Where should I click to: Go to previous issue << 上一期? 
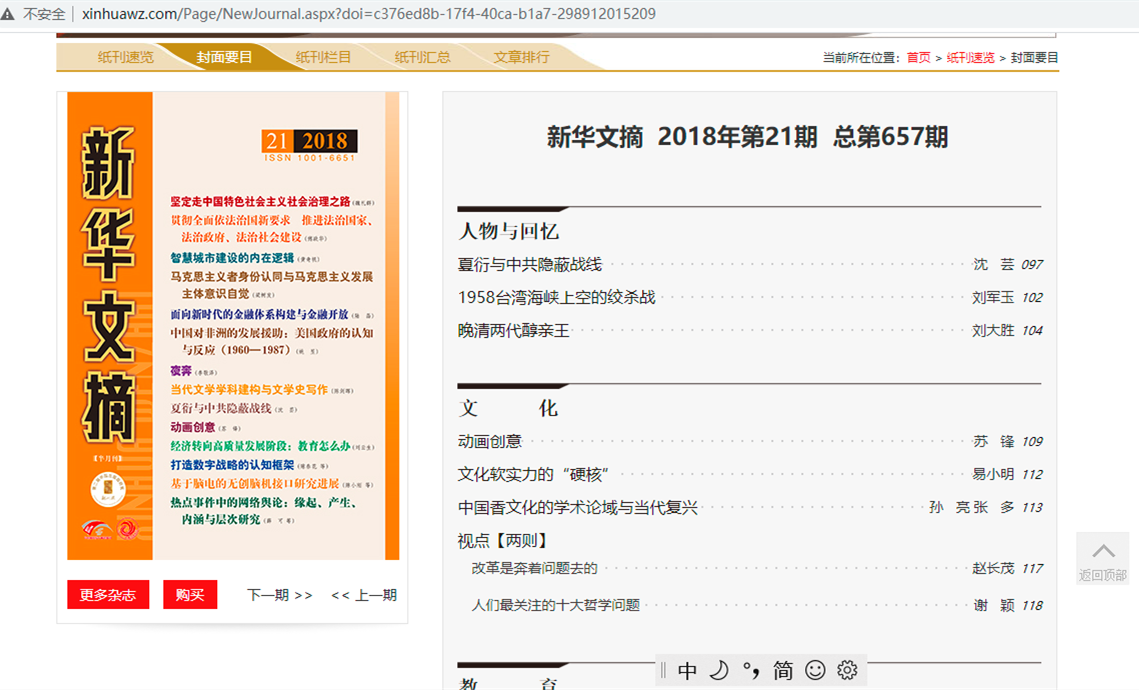coord(364,596)
